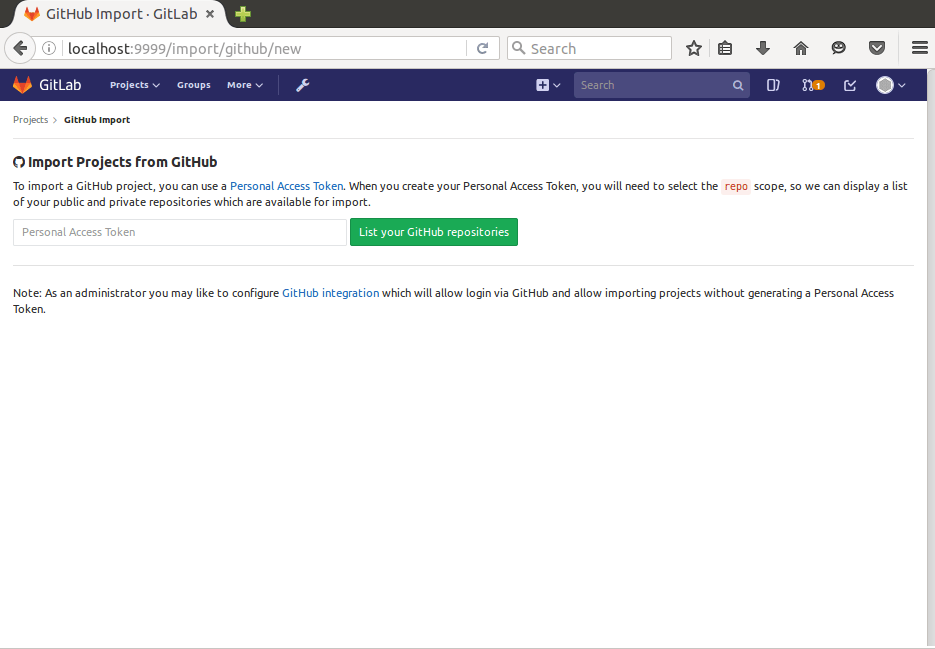Screen dimensions: 935x649
Task: Close the GitHub Import tab
Action: coord(210,14)
